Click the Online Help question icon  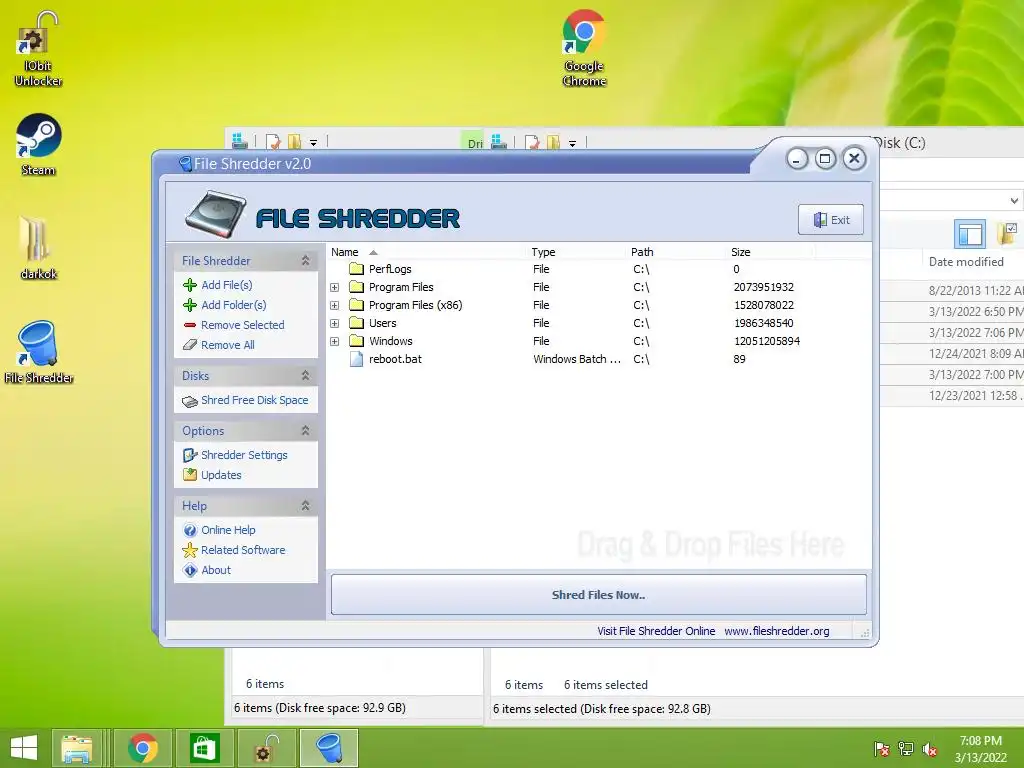[189, 530]
